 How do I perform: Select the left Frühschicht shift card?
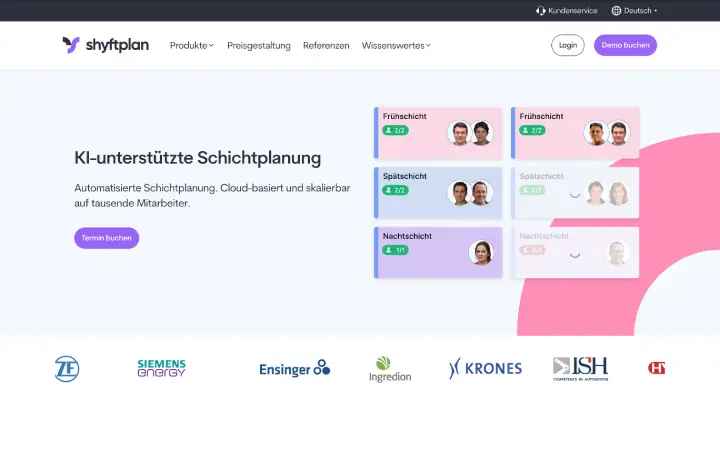[x=439, y=133]
